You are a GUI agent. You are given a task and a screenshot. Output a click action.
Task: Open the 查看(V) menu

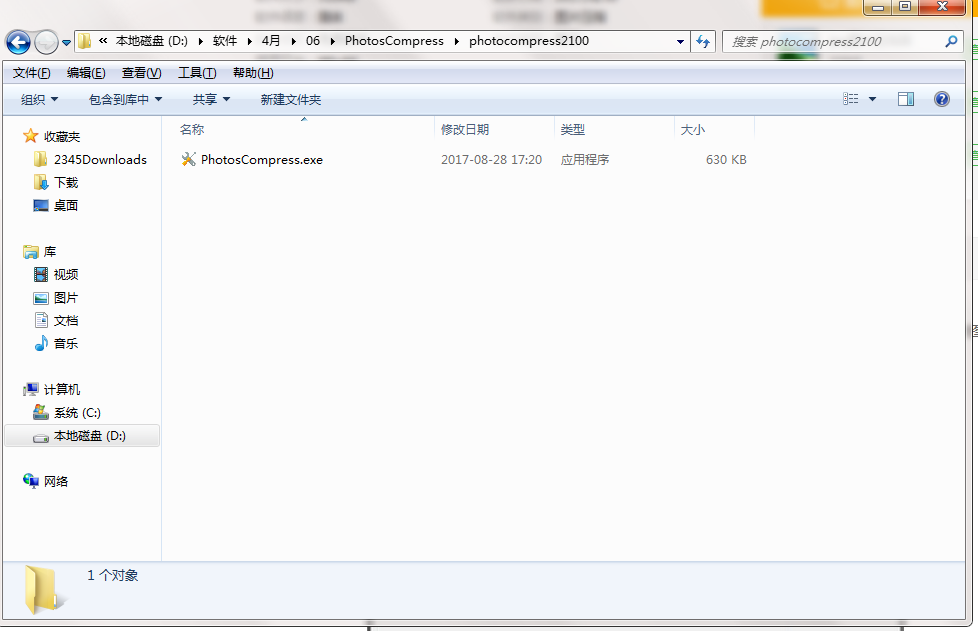tap(142, 73)
